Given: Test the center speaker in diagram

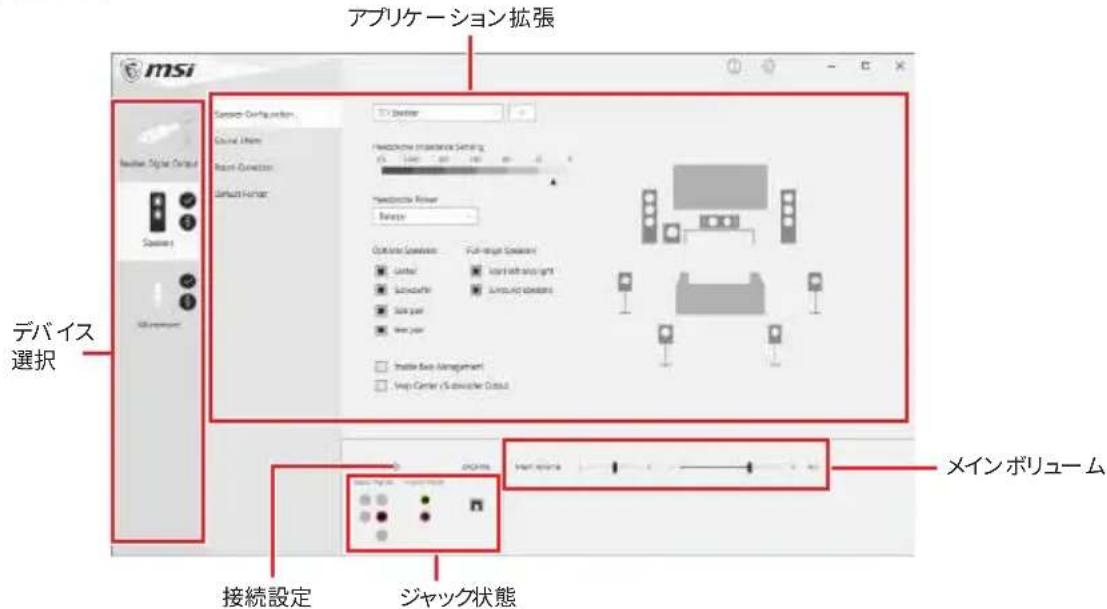Looking at the screenshot, I should [719, 222].
